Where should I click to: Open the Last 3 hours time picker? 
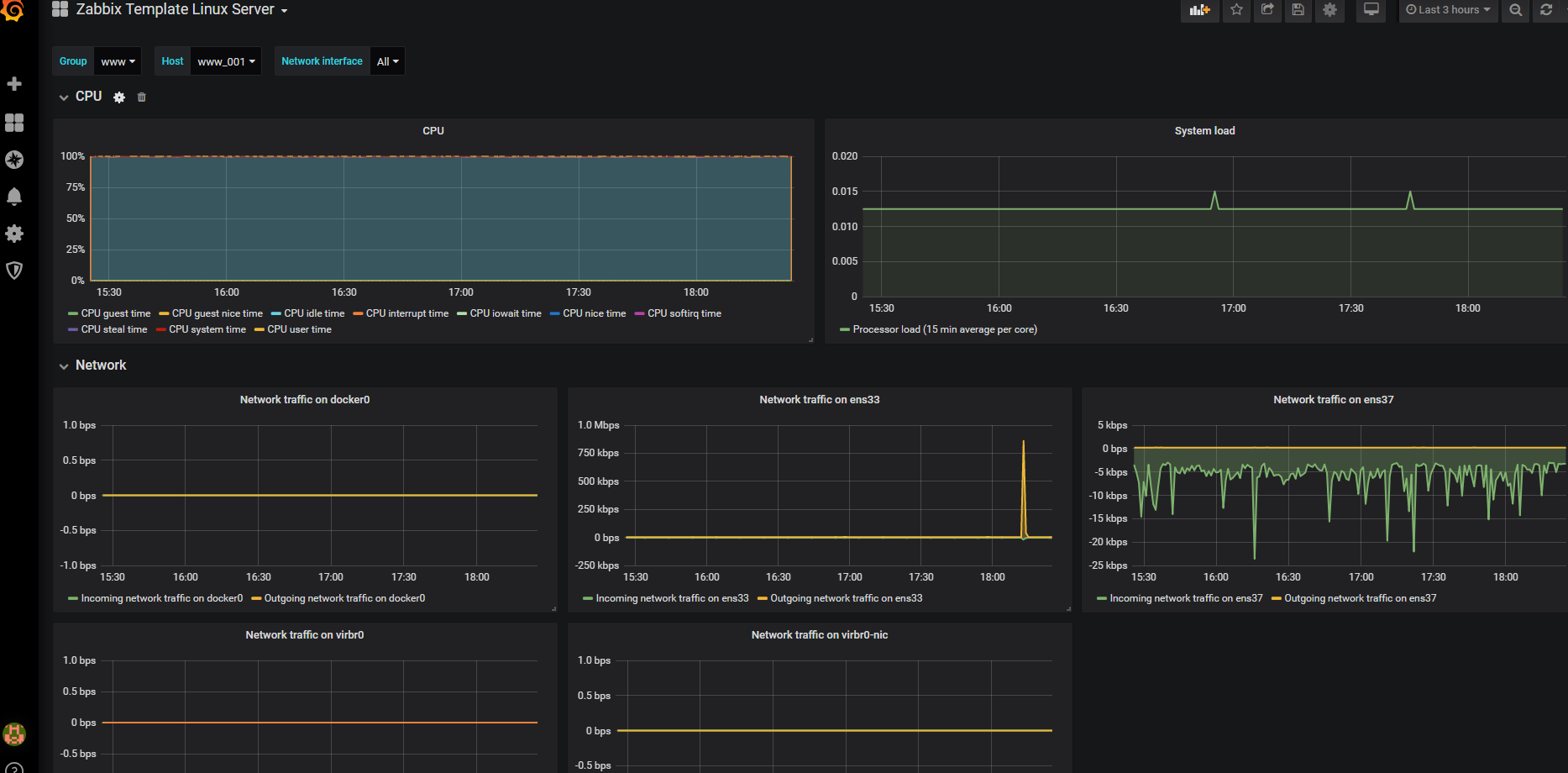(1448, 10)
